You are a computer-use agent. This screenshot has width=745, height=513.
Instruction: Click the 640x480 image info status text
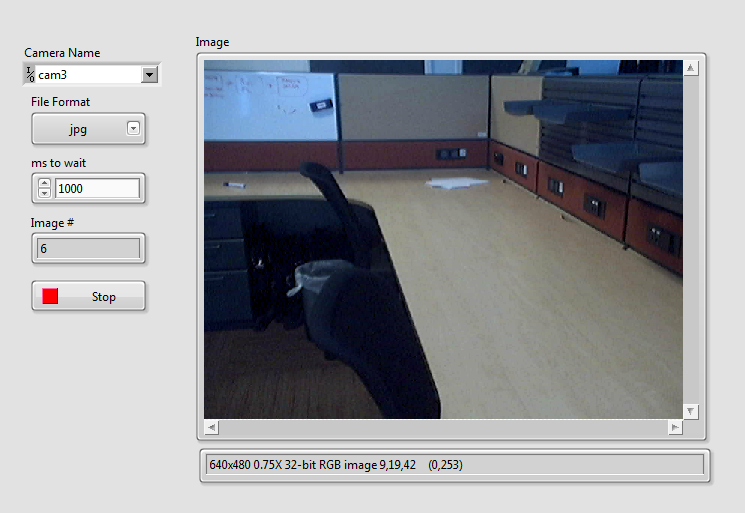tap(335, 465)
